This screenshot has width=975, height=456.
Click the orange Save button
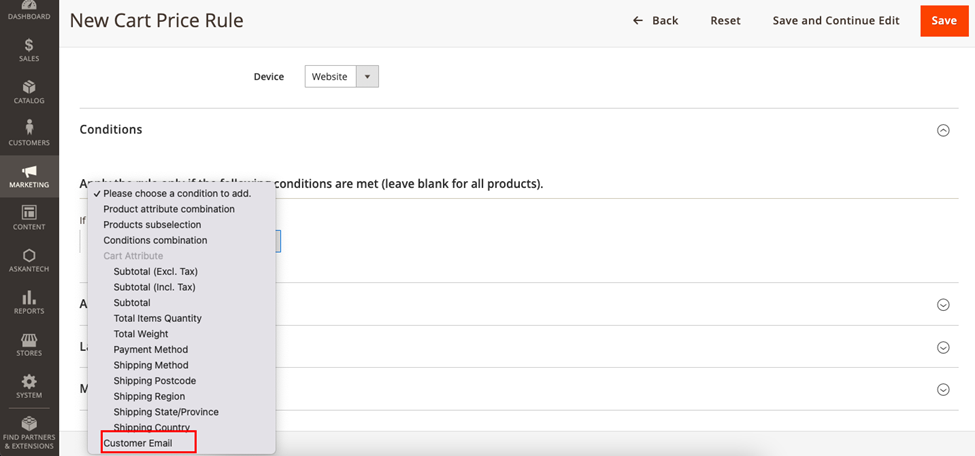click(x=943, y=20)
